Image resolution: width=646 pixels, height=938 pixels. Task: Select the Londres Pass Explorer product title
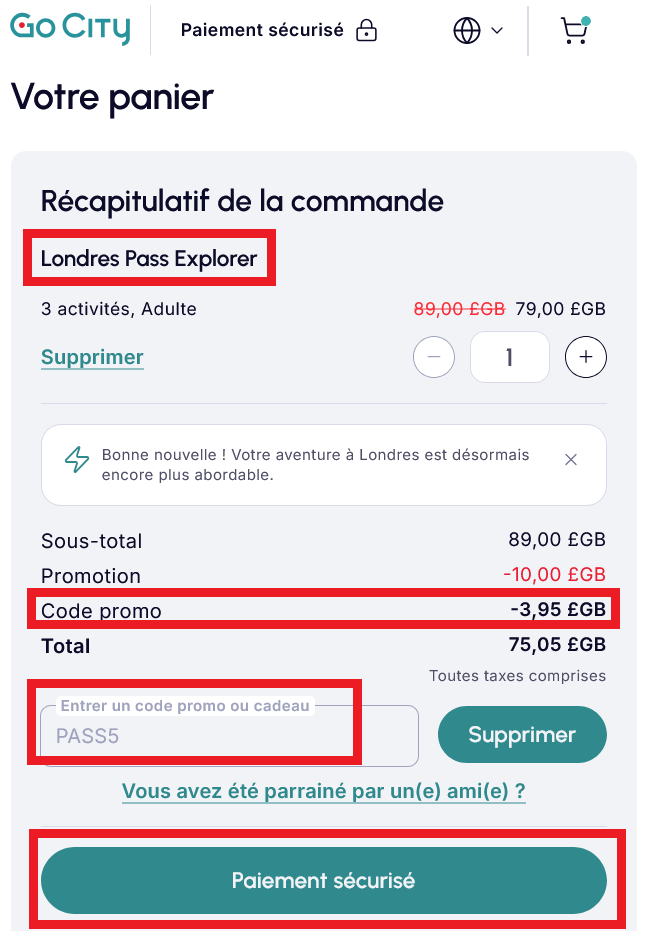(x=149, y=258)
